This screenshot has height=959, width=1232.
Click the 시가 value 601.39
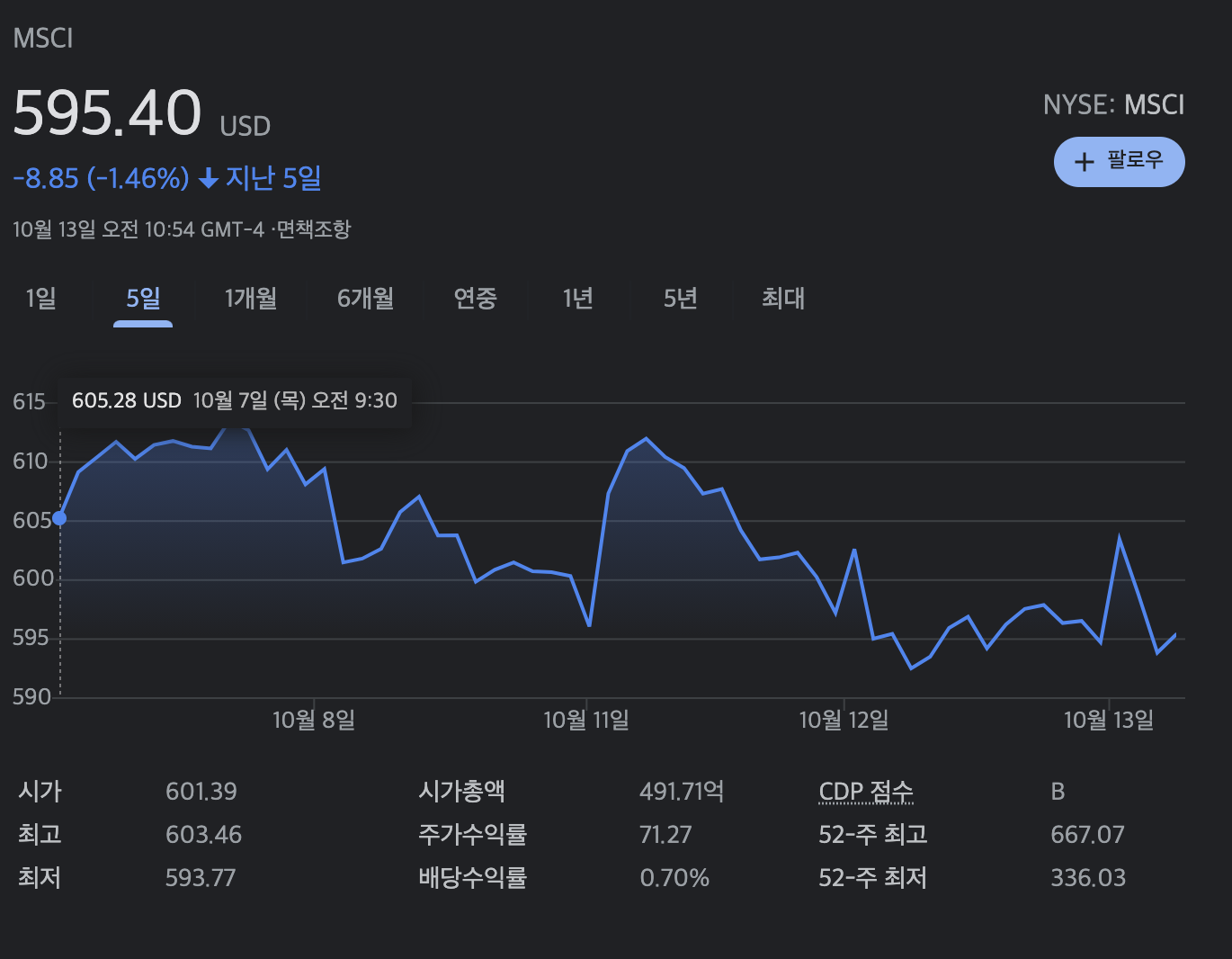[201, 792]
